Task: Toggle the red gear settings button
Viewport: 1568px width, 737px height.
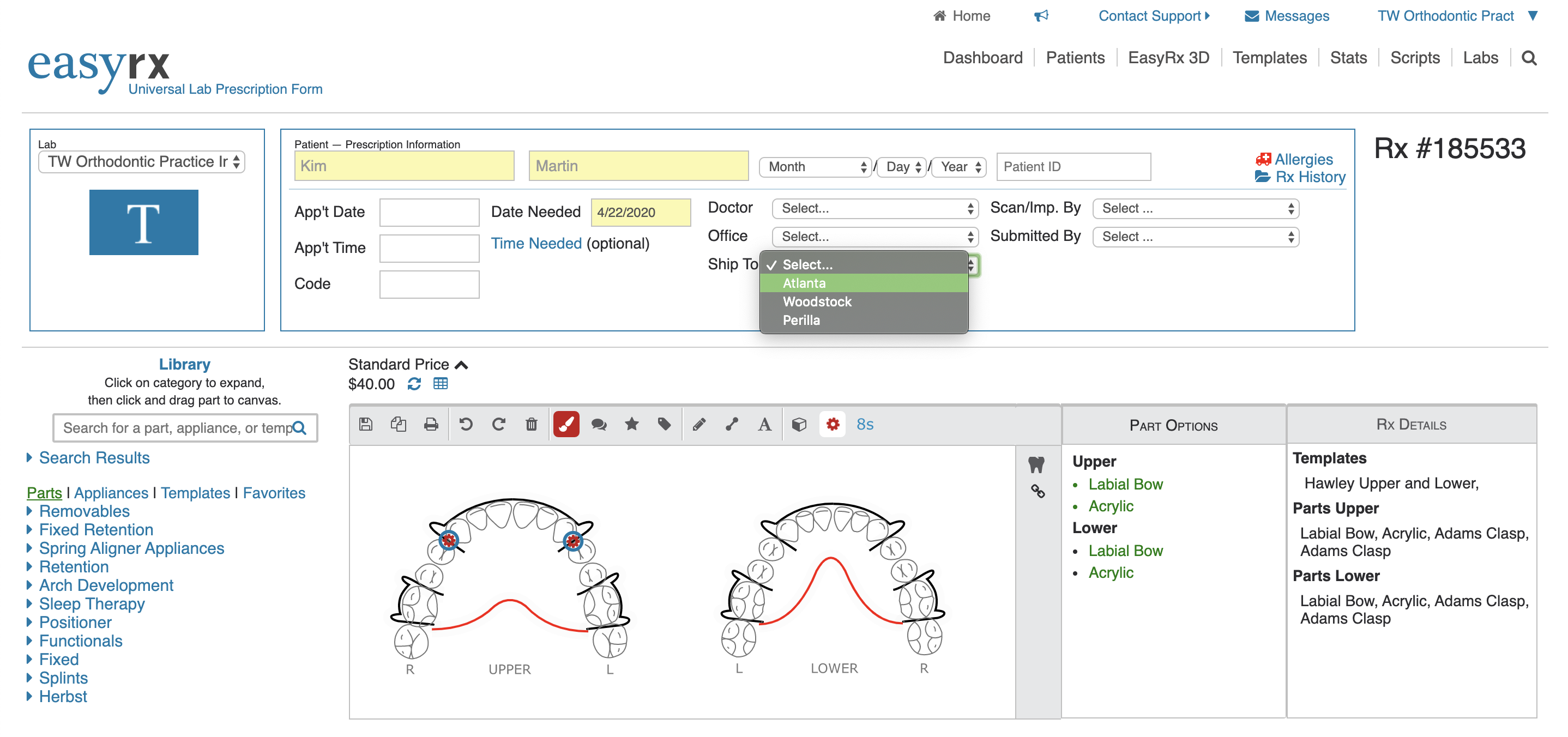Action: [x=833, y=424]
